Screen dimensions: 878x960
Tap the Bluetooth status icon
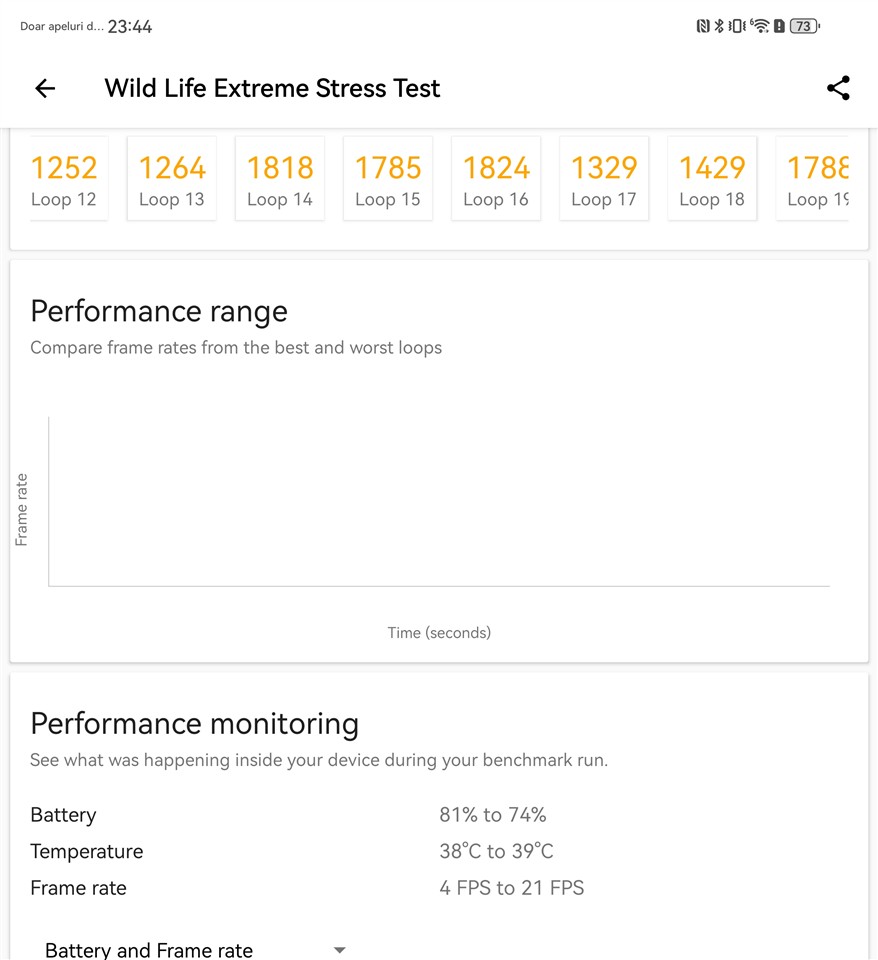[718, 27]
